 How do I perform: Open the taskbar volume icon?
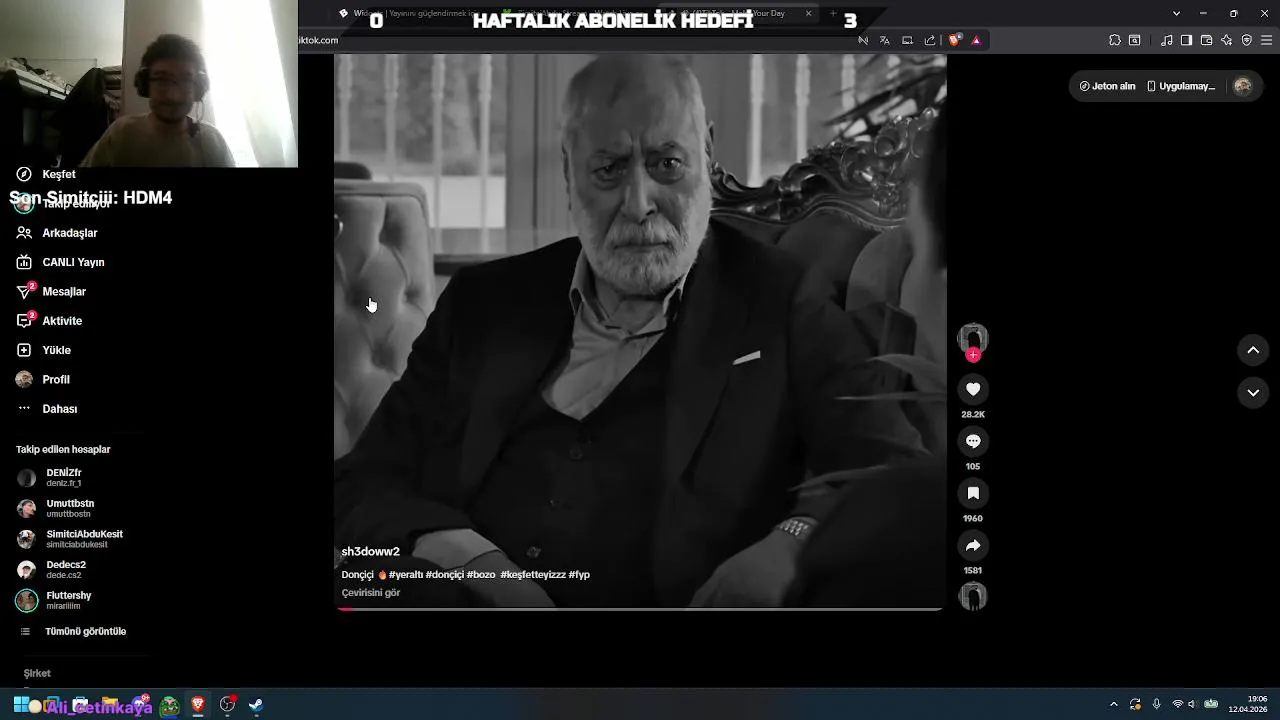click(1191, 705)
